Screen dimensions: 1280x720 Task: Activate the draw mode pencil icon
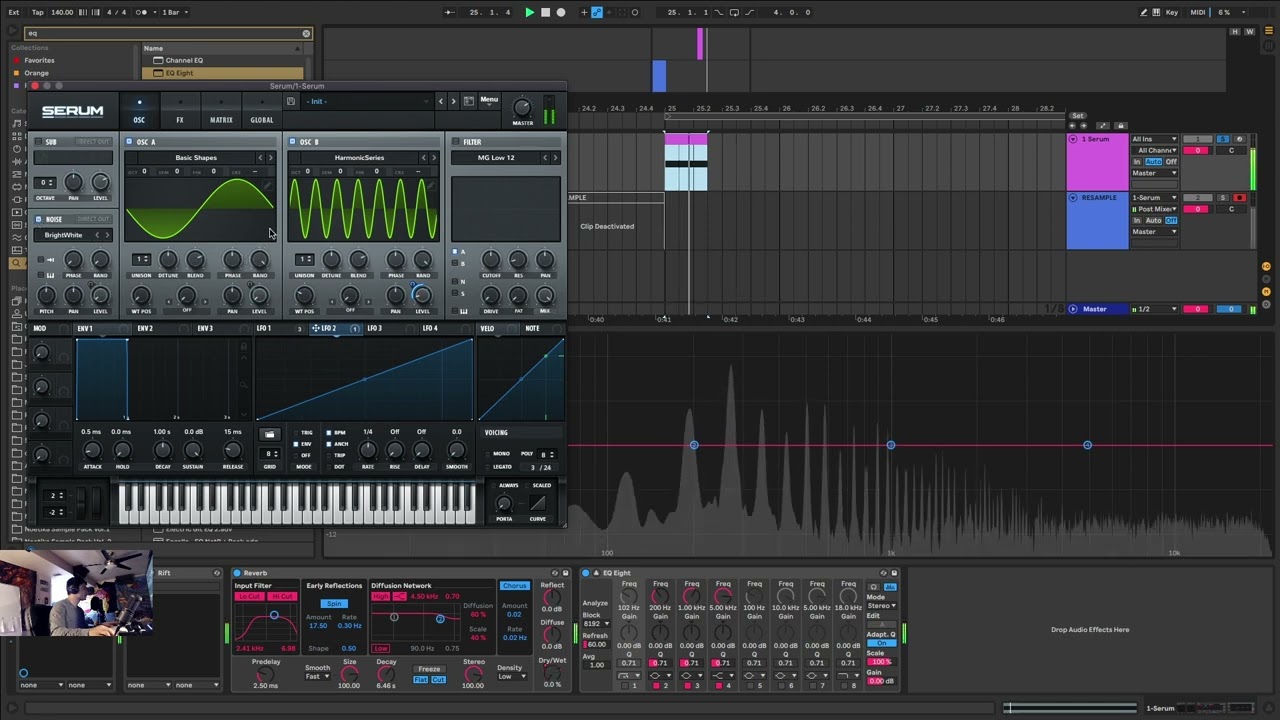pyautogui.click(x=1143, y=13)
